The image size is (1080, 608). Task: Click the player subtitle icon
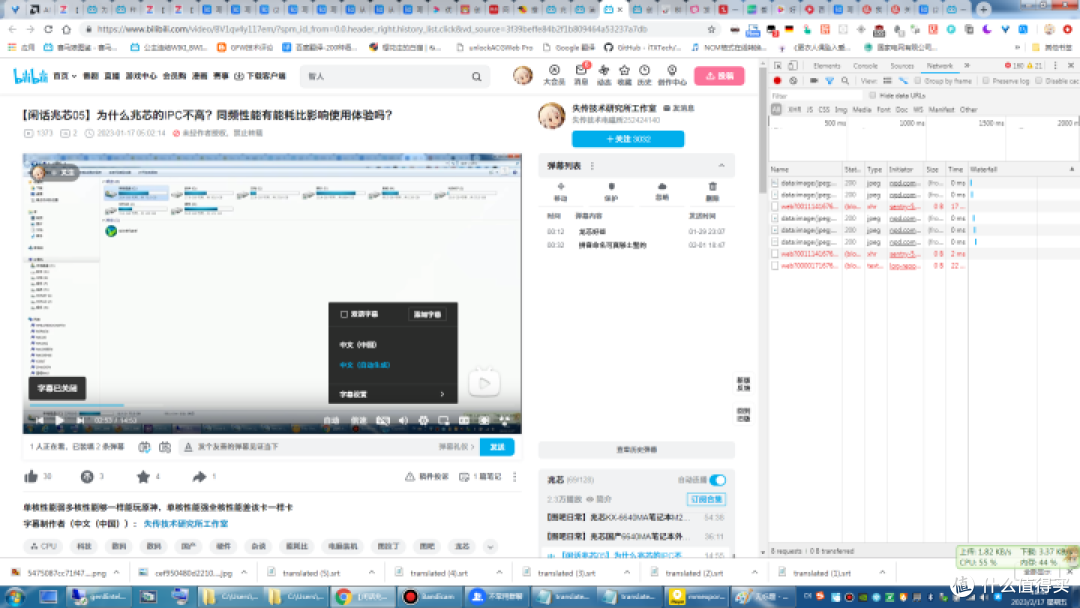(x=383, y=420)
